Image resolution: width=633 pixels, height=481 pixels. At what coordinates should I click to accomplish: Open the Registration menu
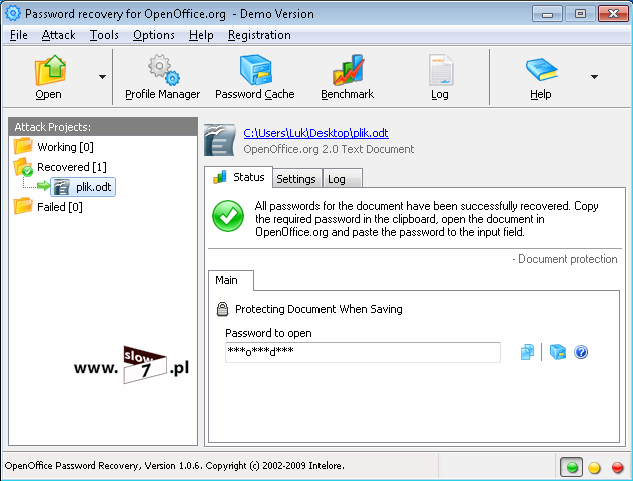259,35
